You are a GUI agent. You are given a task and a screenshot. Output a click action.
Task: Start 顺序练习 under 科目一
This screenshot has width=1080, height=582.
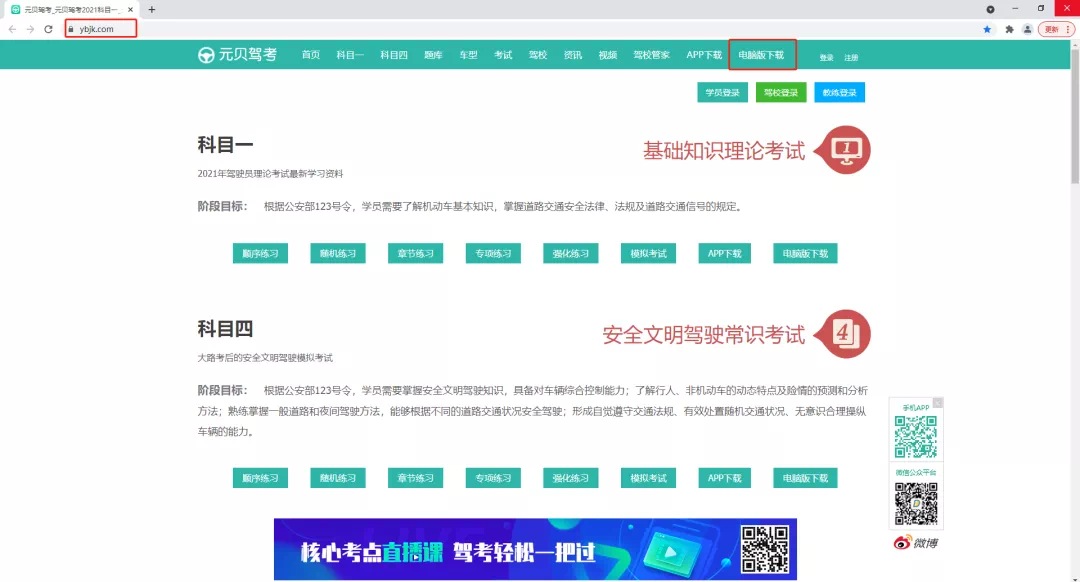tap(260, 254)
